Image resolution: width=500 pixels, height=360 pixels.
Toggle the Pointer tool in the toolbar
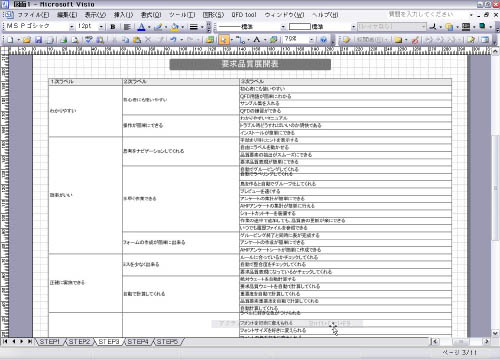224,40
